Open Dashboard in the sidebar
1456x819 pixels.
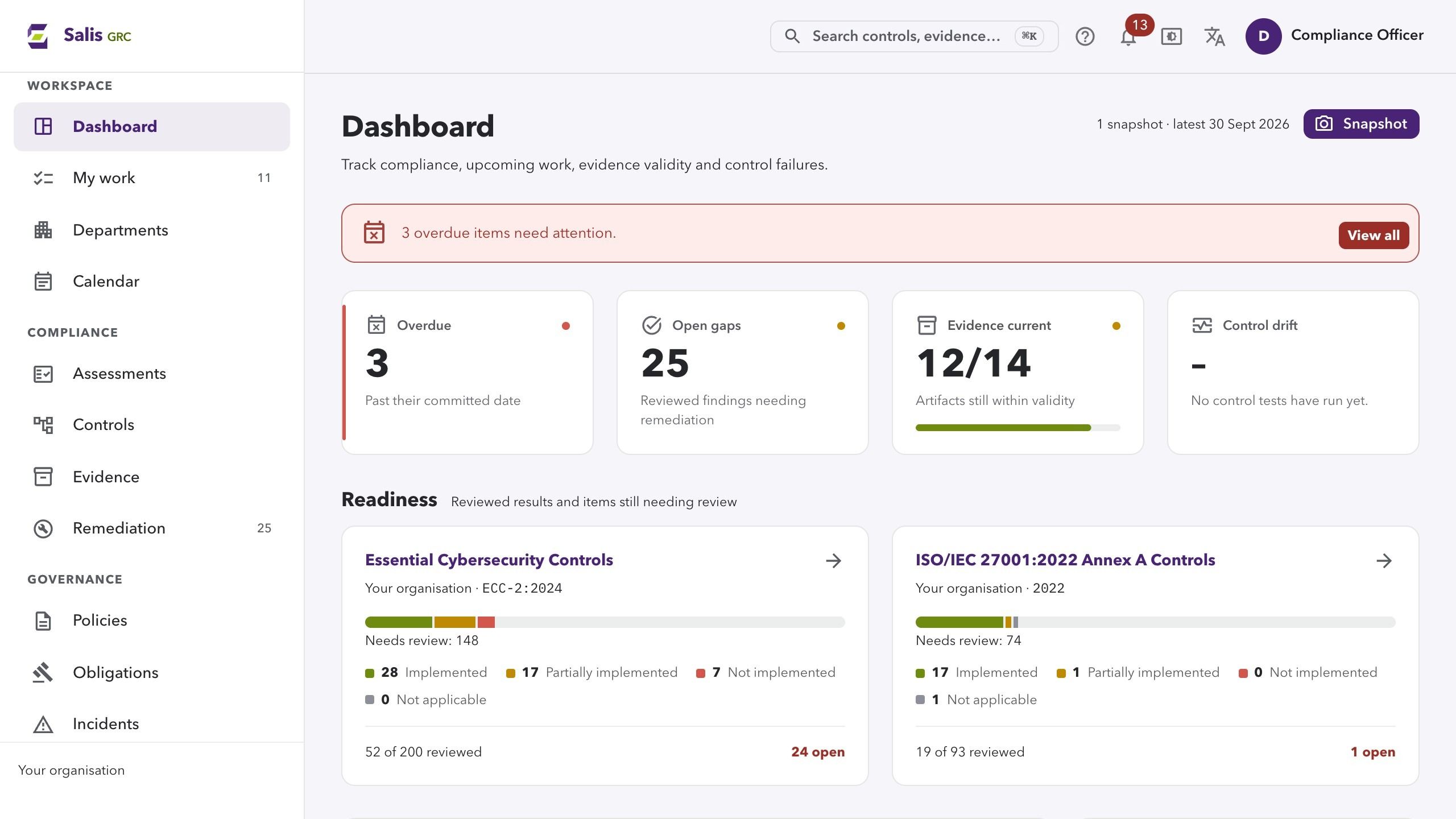pyautogui.click(x=152, y=126)
